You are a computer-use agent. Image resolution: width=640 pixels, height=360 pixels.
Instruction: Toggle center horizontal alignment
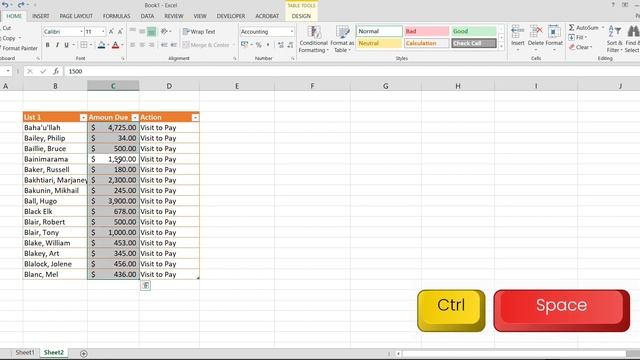click(142, 45)
